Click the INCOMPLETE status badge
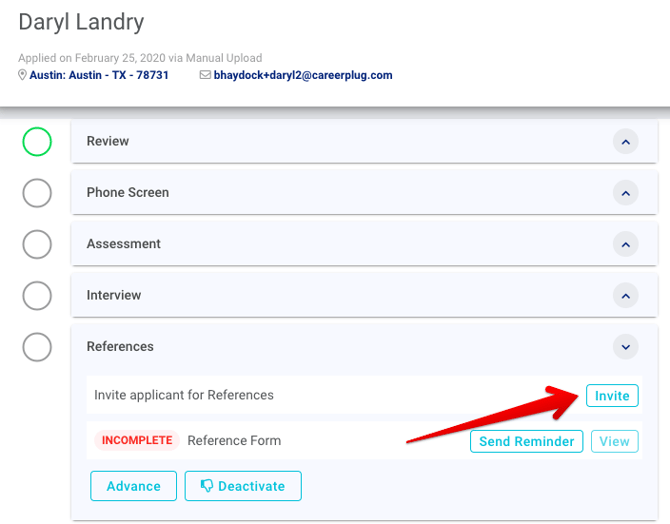670x524 pixels. coord(136,441)
